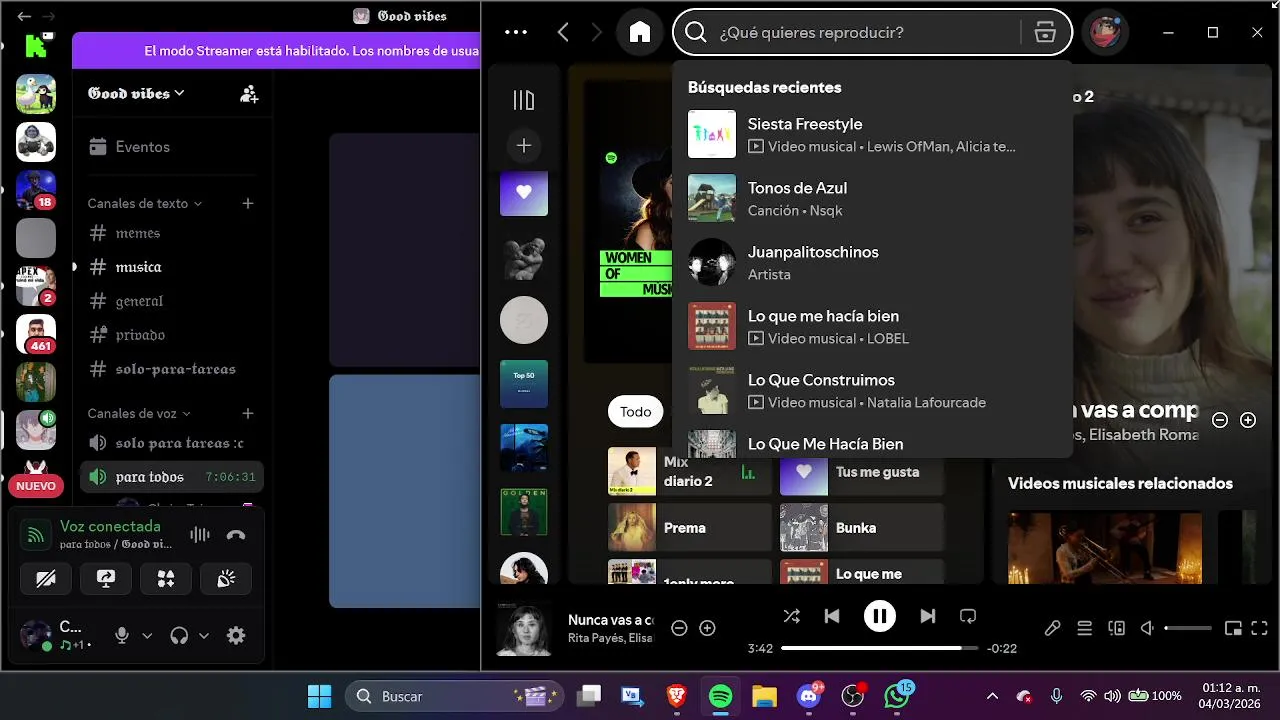Image resolution: width=1280 pixels, height=720 pixels.
Task: Skip to next track
Action: pos(927,616)
